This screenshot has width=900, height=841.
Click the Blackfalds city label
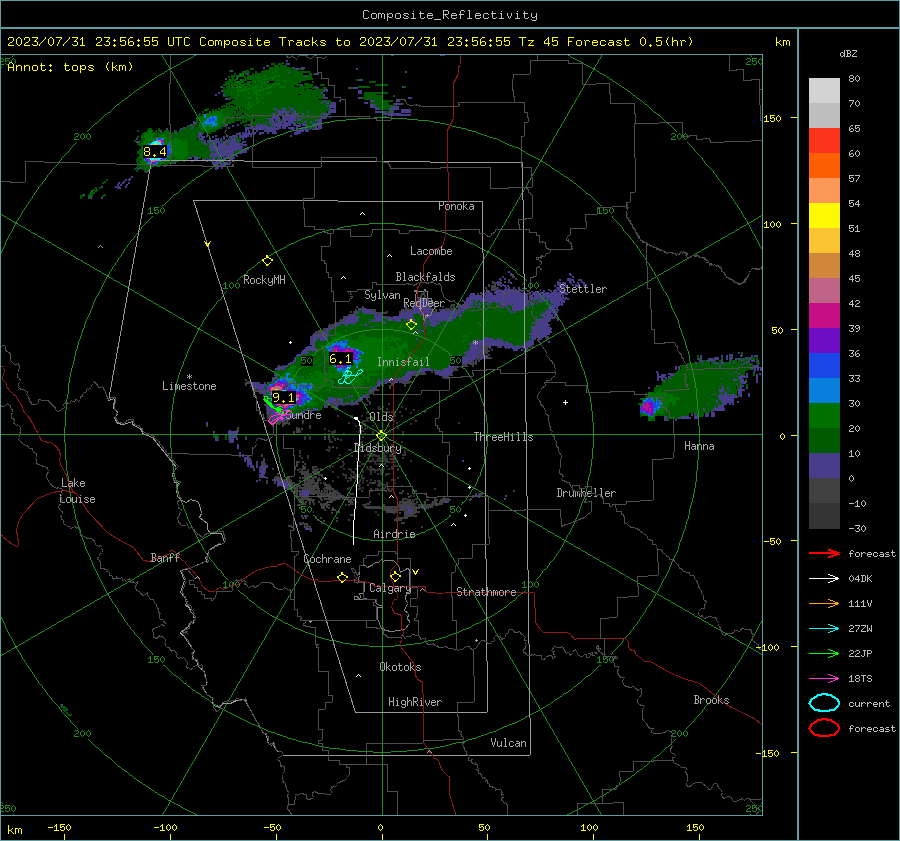point(425,277)
